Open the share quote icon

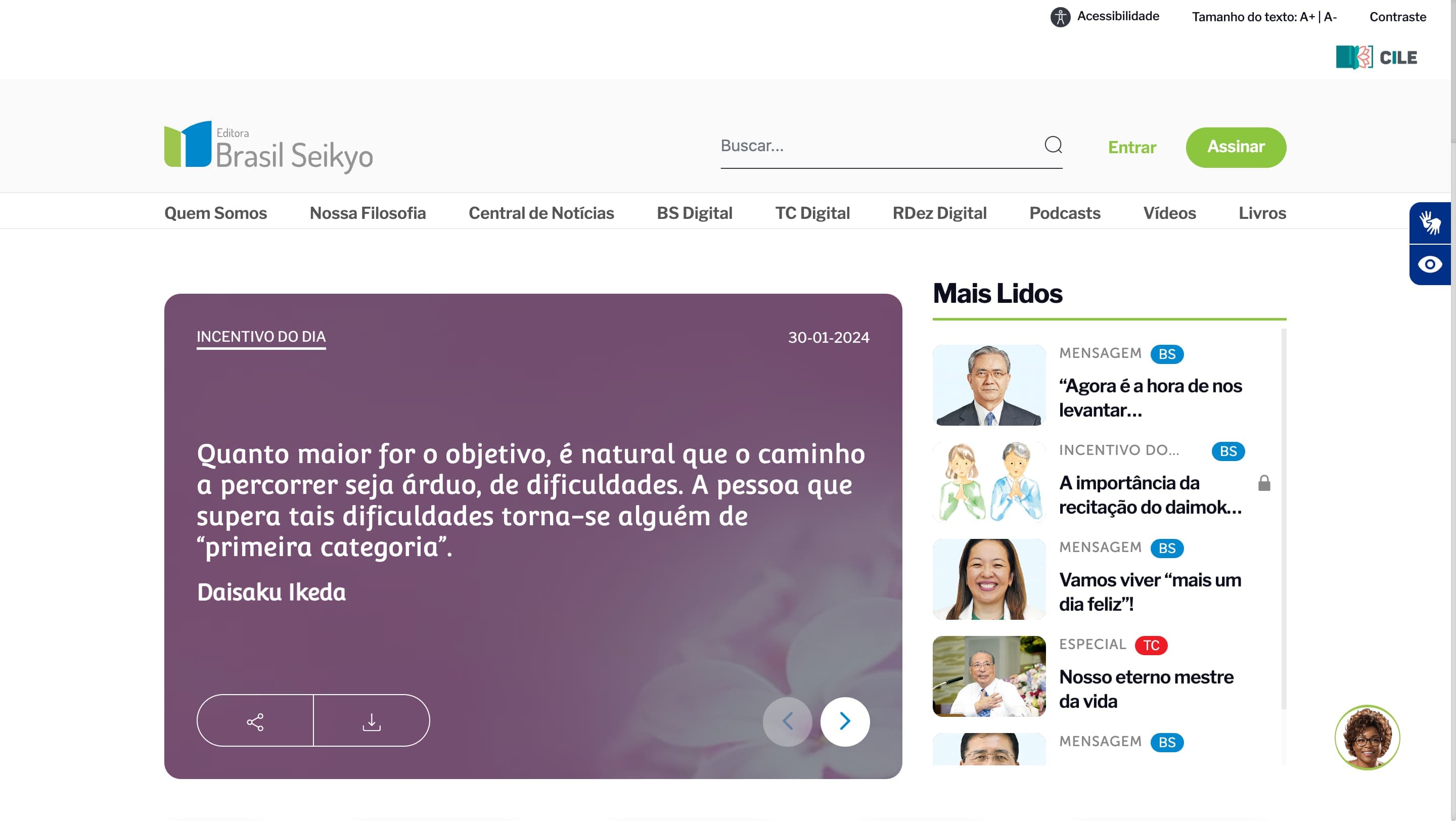tap(255, 721)
